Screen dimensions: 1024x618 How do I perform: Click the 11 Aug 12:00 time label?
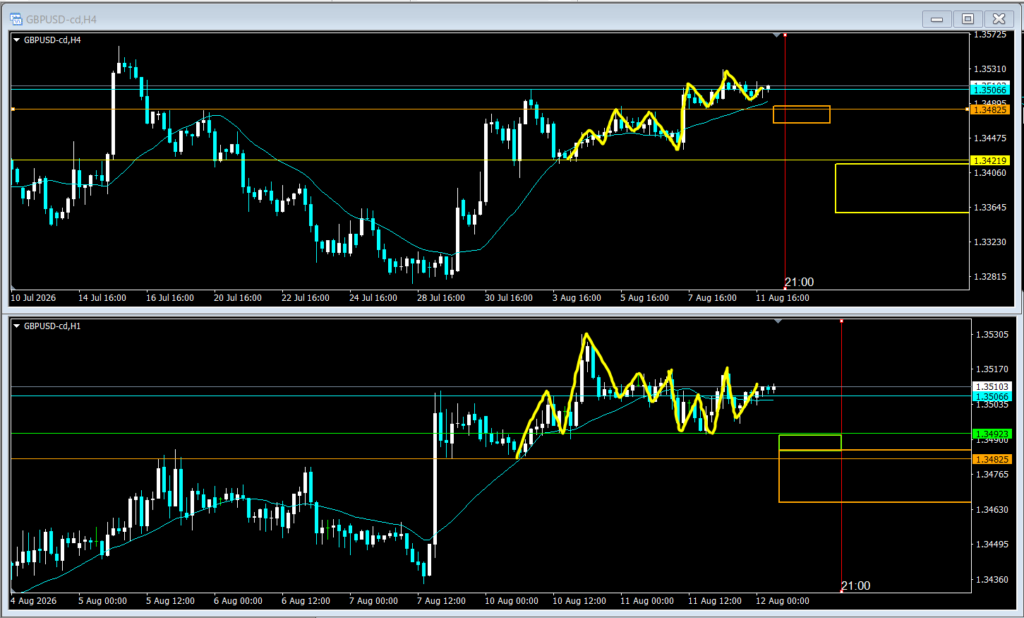(x=714, y=601)
